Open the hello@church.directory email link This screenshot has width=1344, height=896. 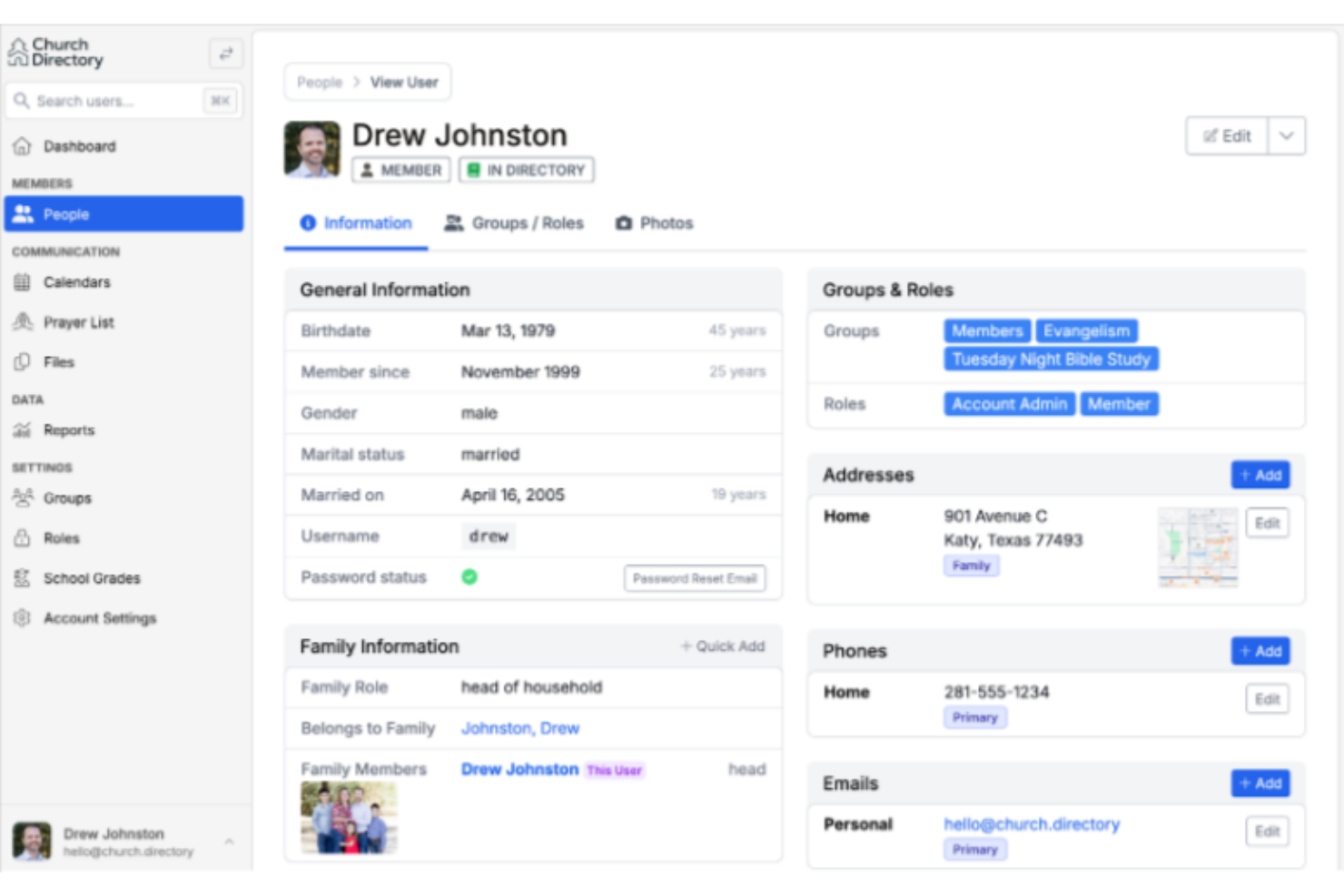(x=1031, y=824)
